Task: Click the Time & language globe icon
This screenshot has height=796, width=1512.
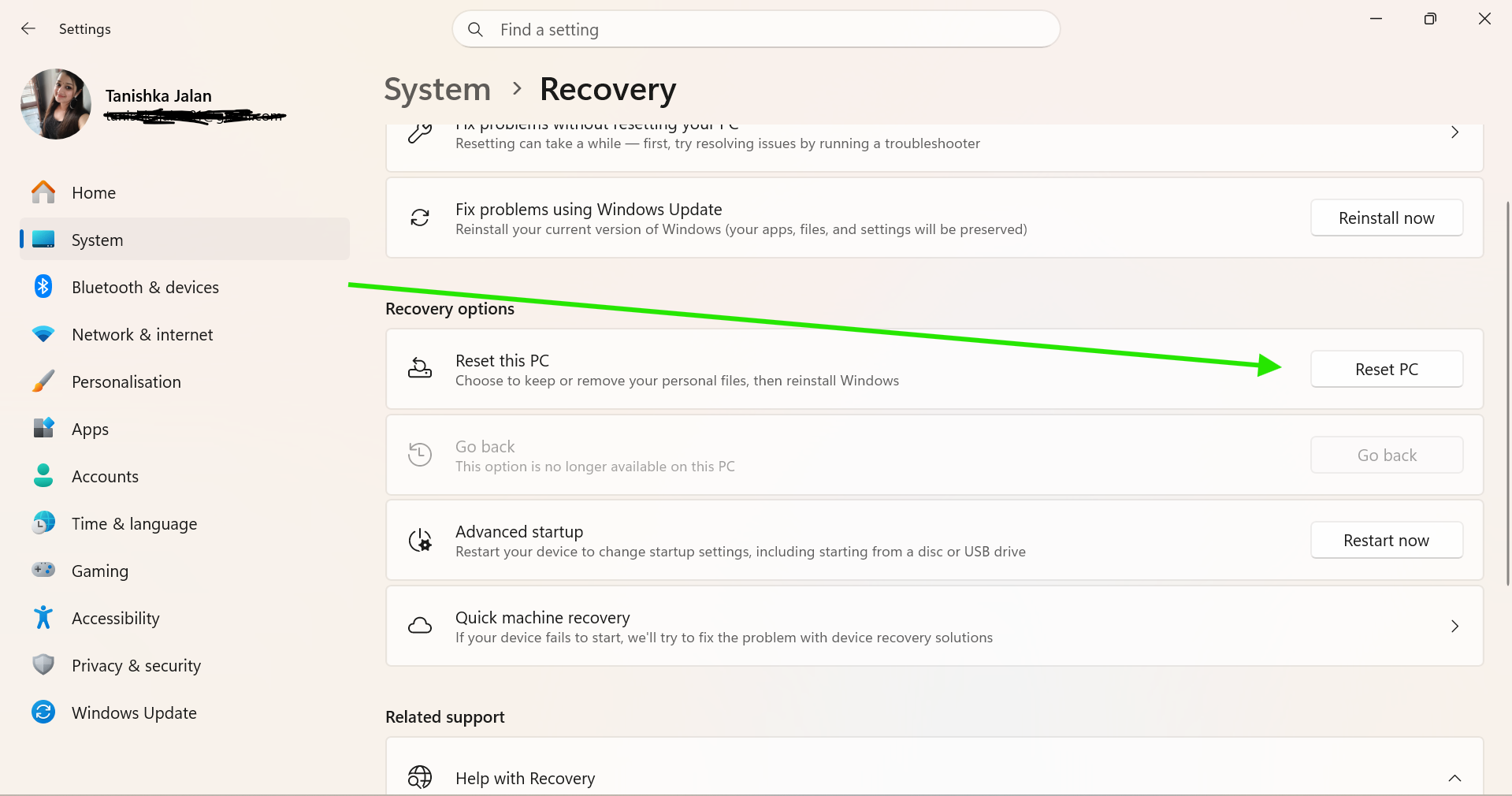Action: (43, 523)
